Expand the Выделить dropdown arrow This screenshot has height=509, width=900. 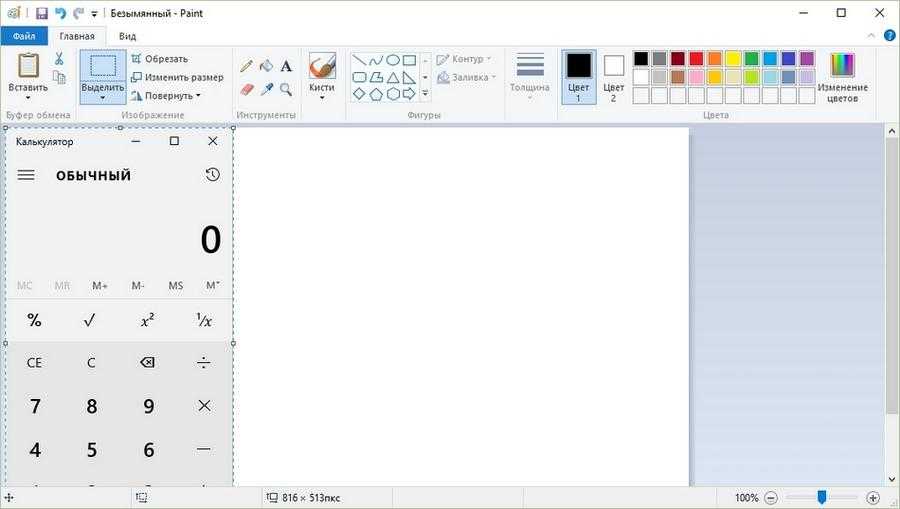[x=103, y=98]
